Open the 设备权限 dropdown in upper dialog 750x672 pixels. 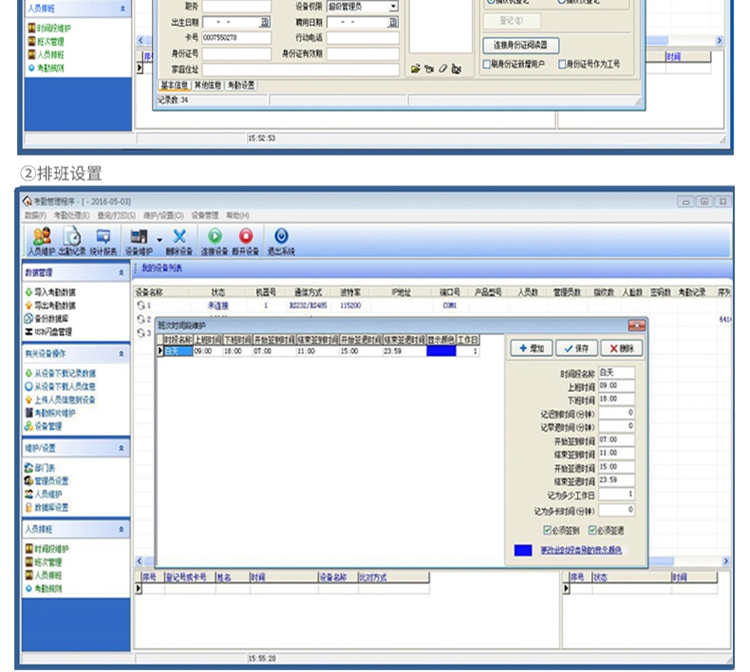(393, 6)
